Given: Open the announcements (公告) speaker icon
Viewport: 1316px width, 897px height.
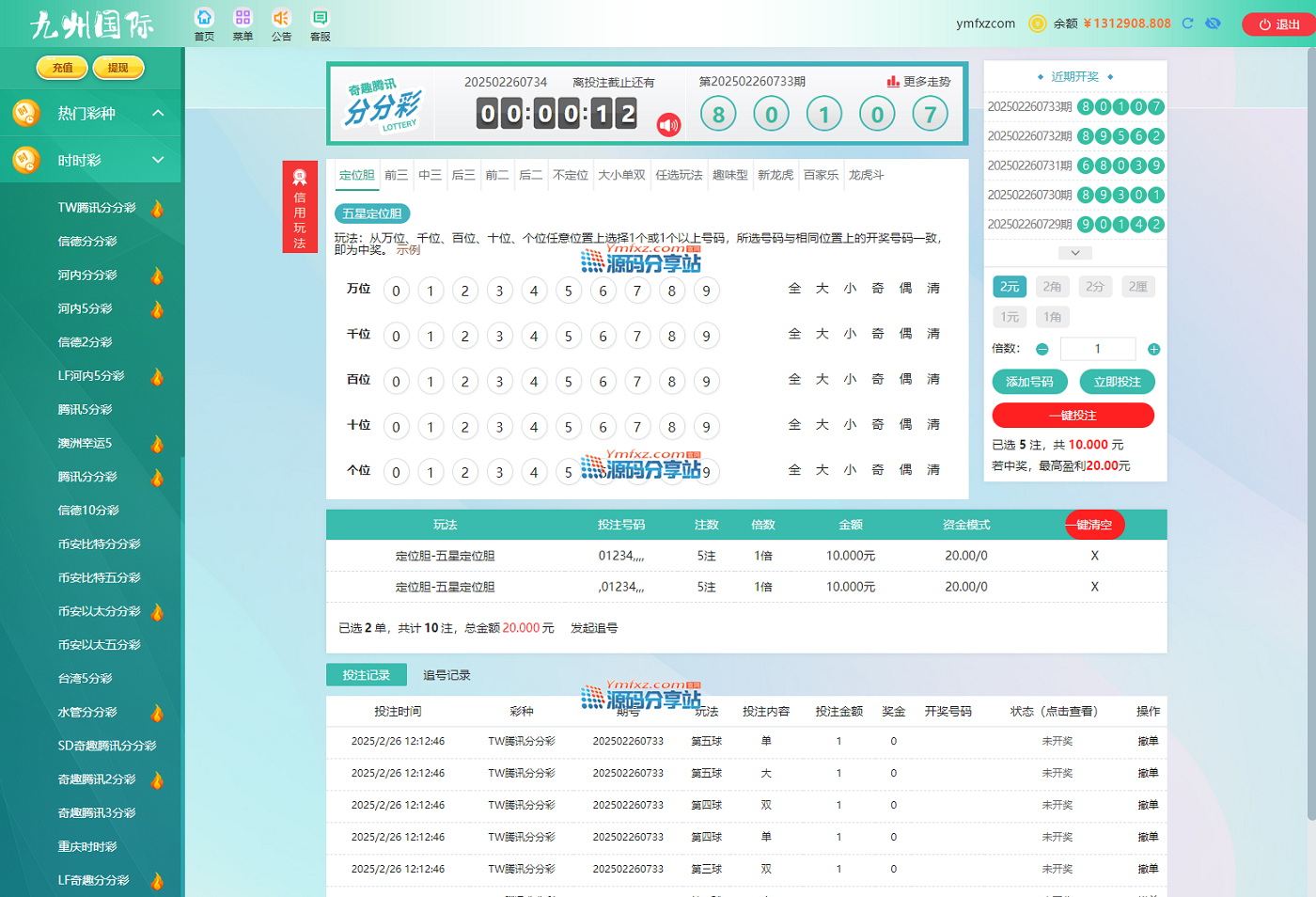Looking at the screenshot, I should [281, 18].
